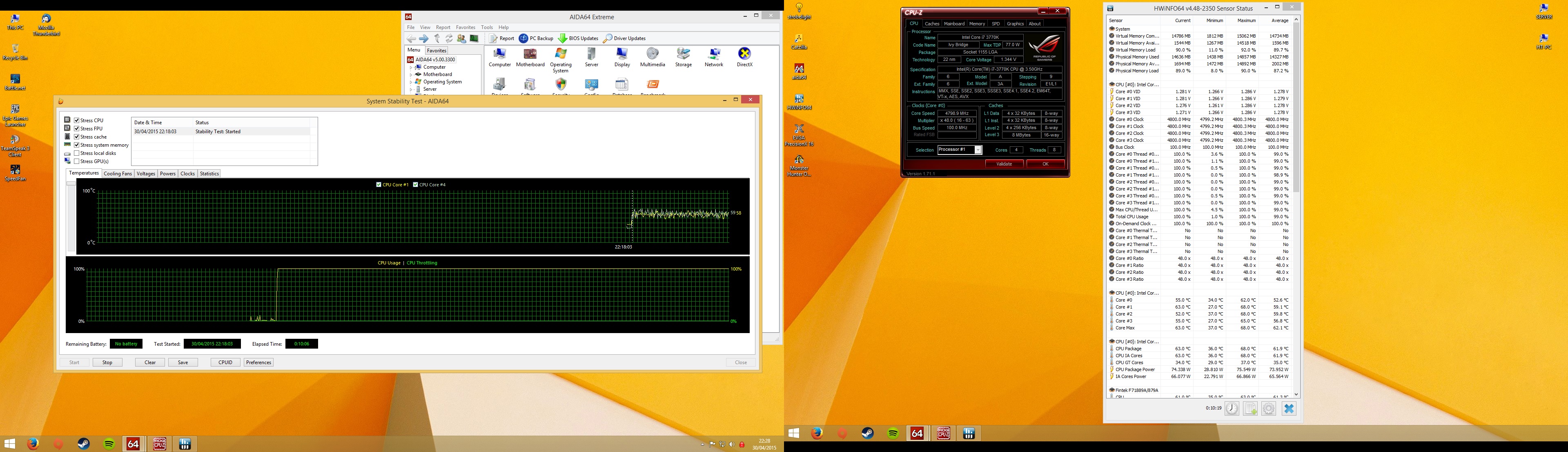Open the Network category icon in AIDA64

point(714,57)
